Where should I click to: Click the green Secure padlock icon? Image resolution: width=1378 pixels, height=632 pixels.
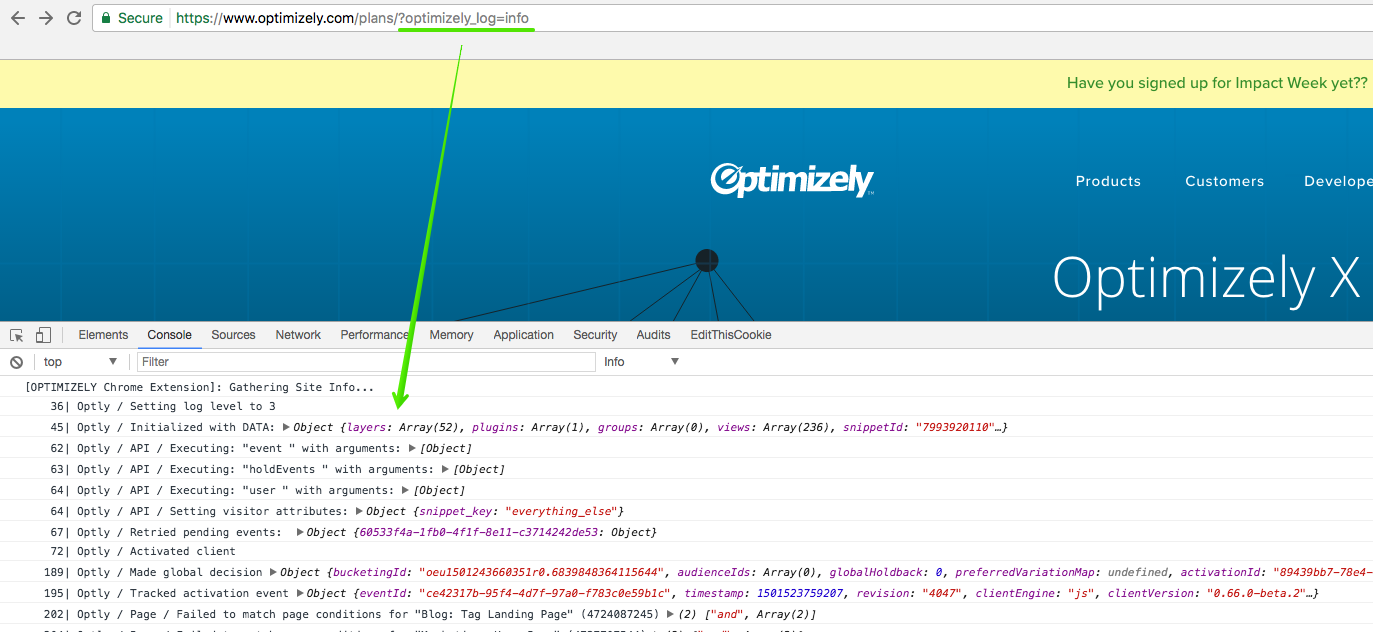click(x=106, y=18)
